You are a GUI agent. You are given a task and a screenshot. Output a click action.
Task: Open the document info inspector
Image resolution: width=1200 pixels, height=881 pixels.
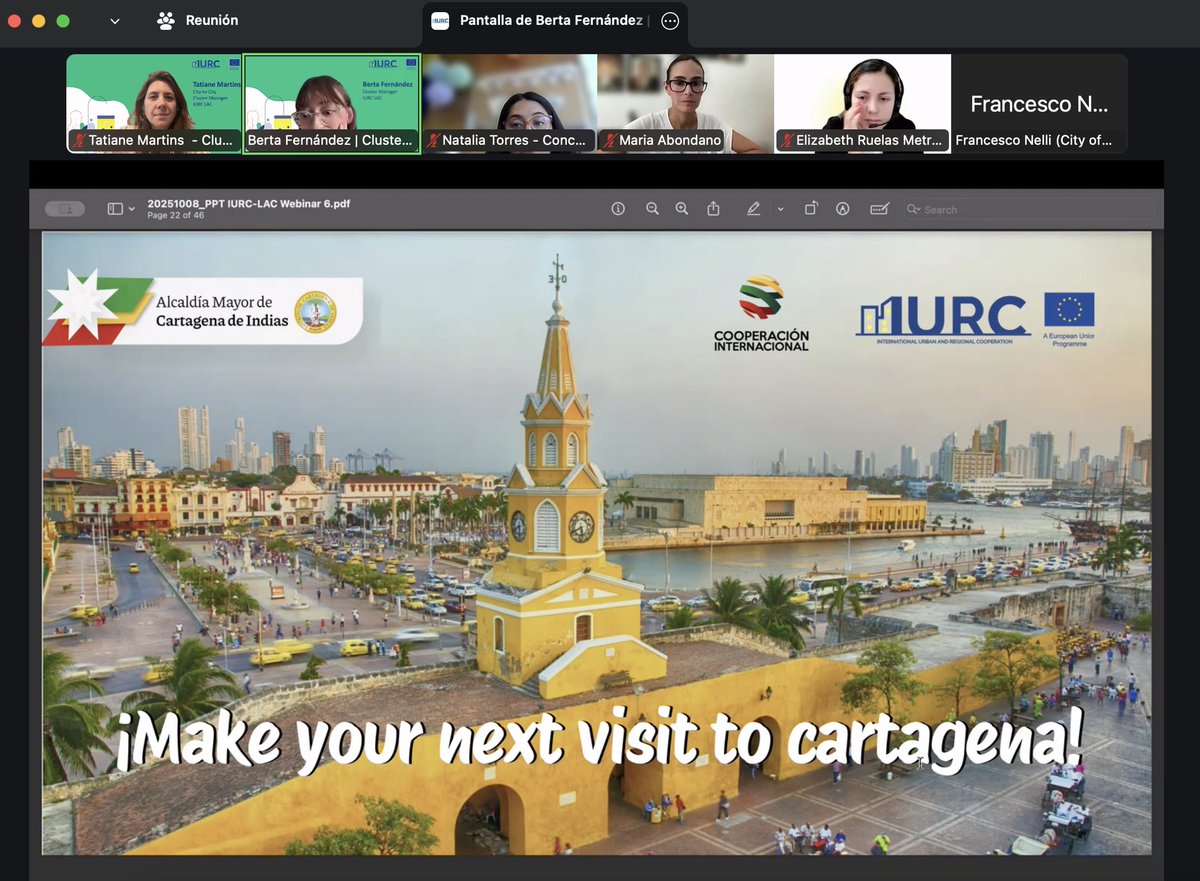[618, 208]
